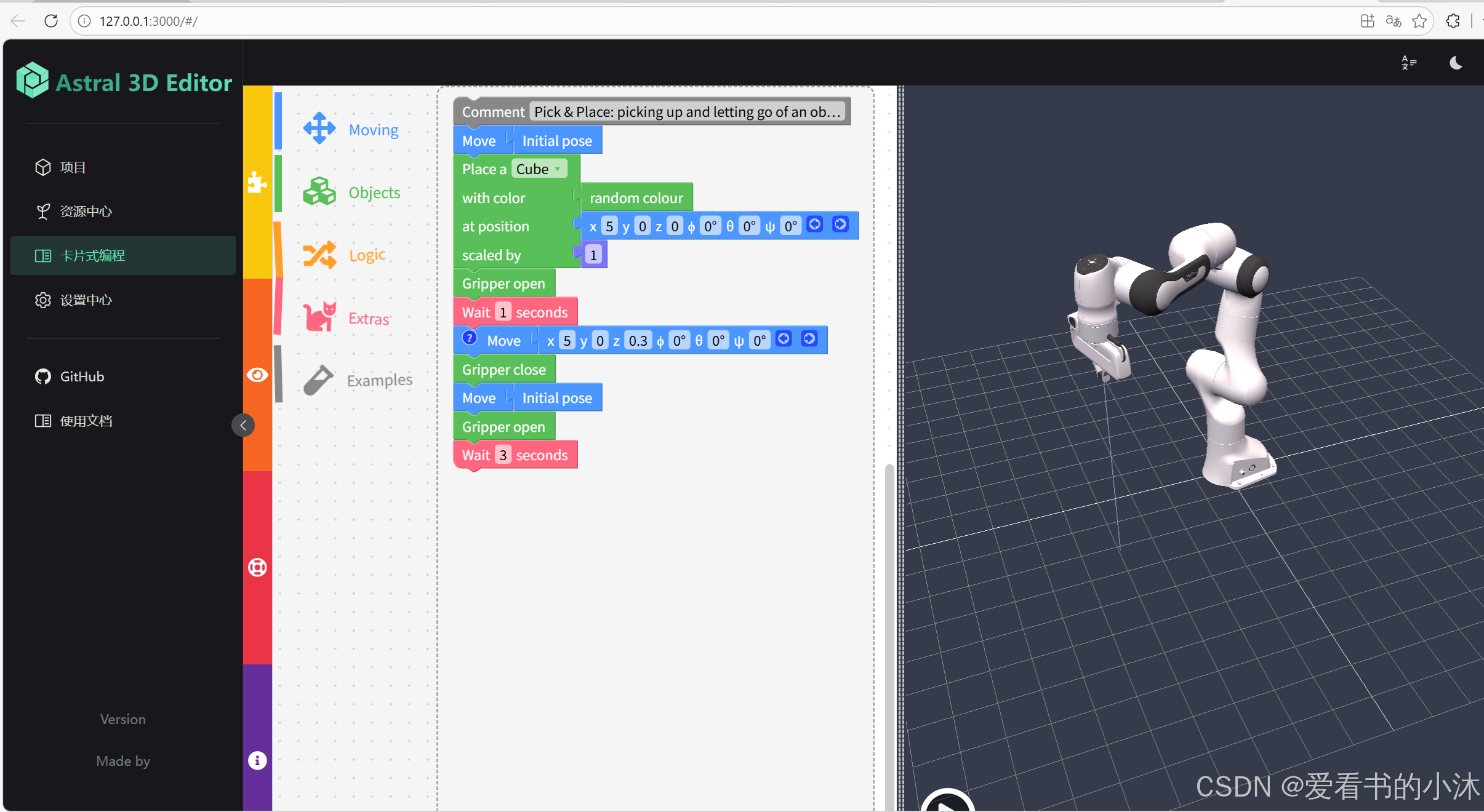This screenshot has width=1484, height=812.
Task: Click right arrow icon on position block
Action: click(x=840, y=225)
